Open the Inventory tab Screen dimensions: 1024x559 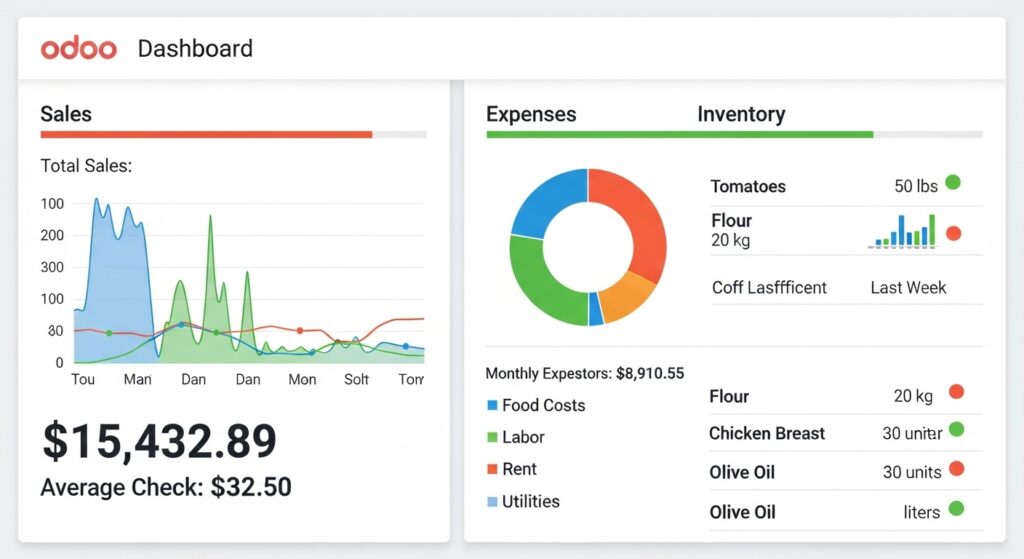click(x=741, y=114)
